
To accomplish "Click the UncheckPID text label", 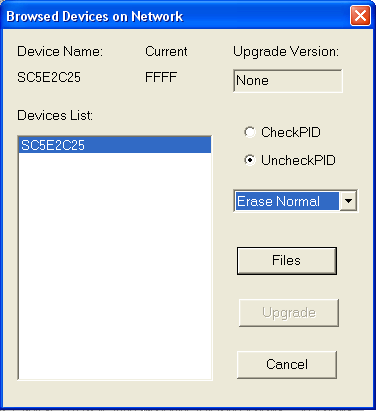I will click(298, 160).
